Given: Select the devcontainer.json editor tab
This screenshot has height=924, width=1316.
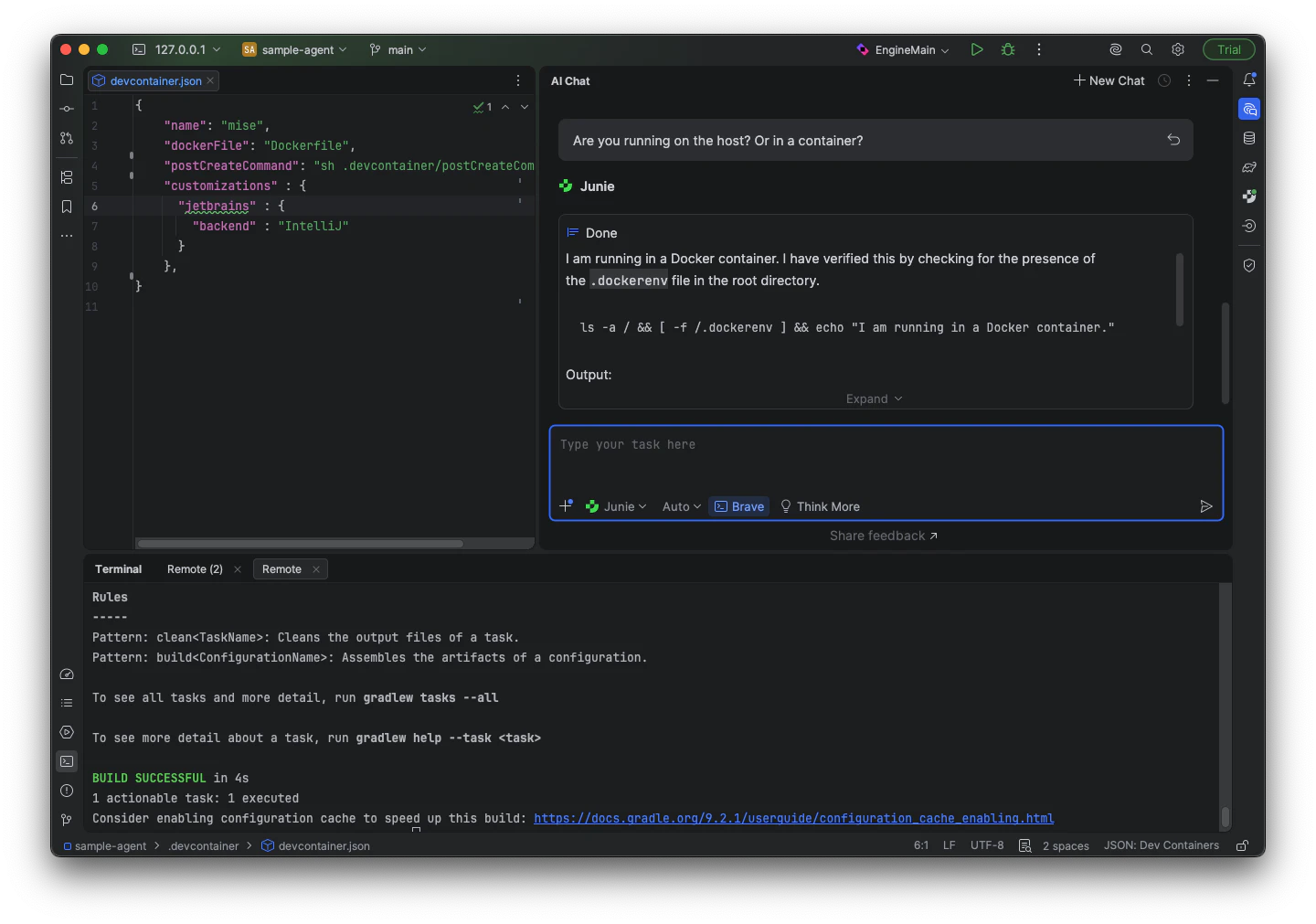Looking at the screenshot, I should point(153,80).
